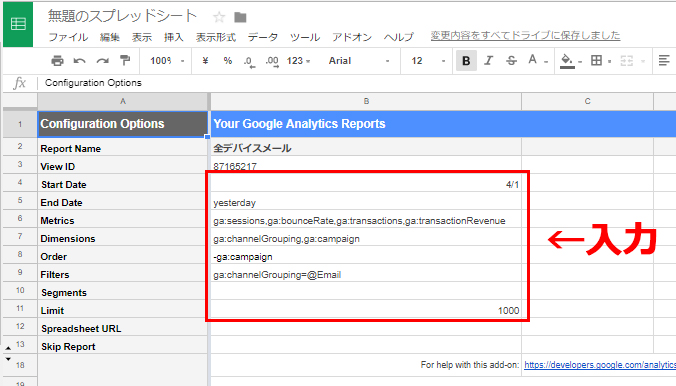Image resolution: width=676 pixels, height=386 pixels.
Task: Open horizontal align options
Action: tap(664, 61)
